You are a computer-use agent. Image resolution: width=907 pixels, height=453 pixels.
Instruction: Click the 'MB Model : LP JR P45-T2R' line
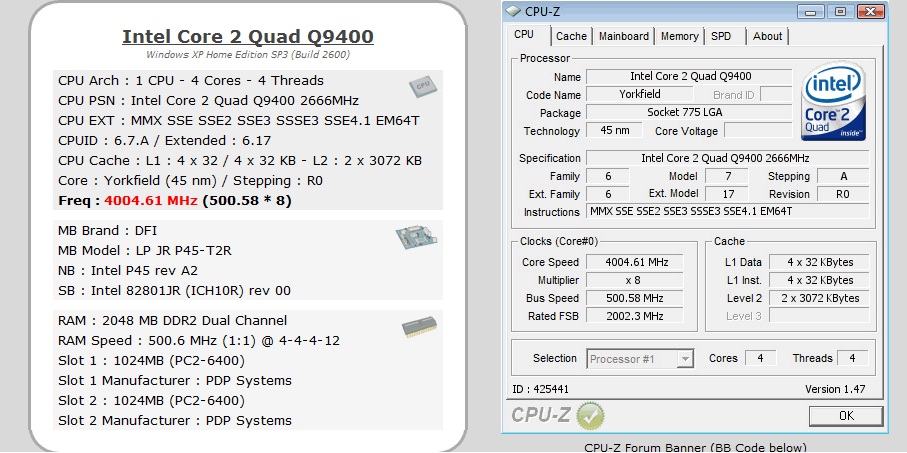[x=145, y=251]
